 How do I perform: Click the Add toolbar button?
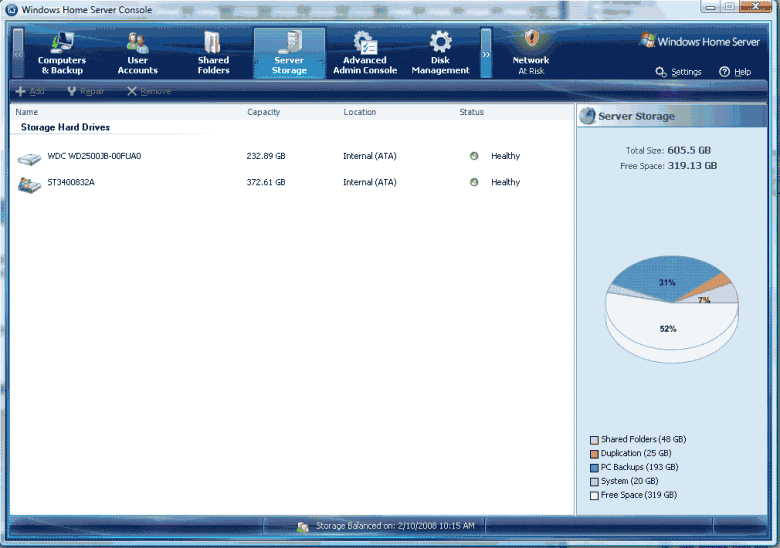coord(30,91)
